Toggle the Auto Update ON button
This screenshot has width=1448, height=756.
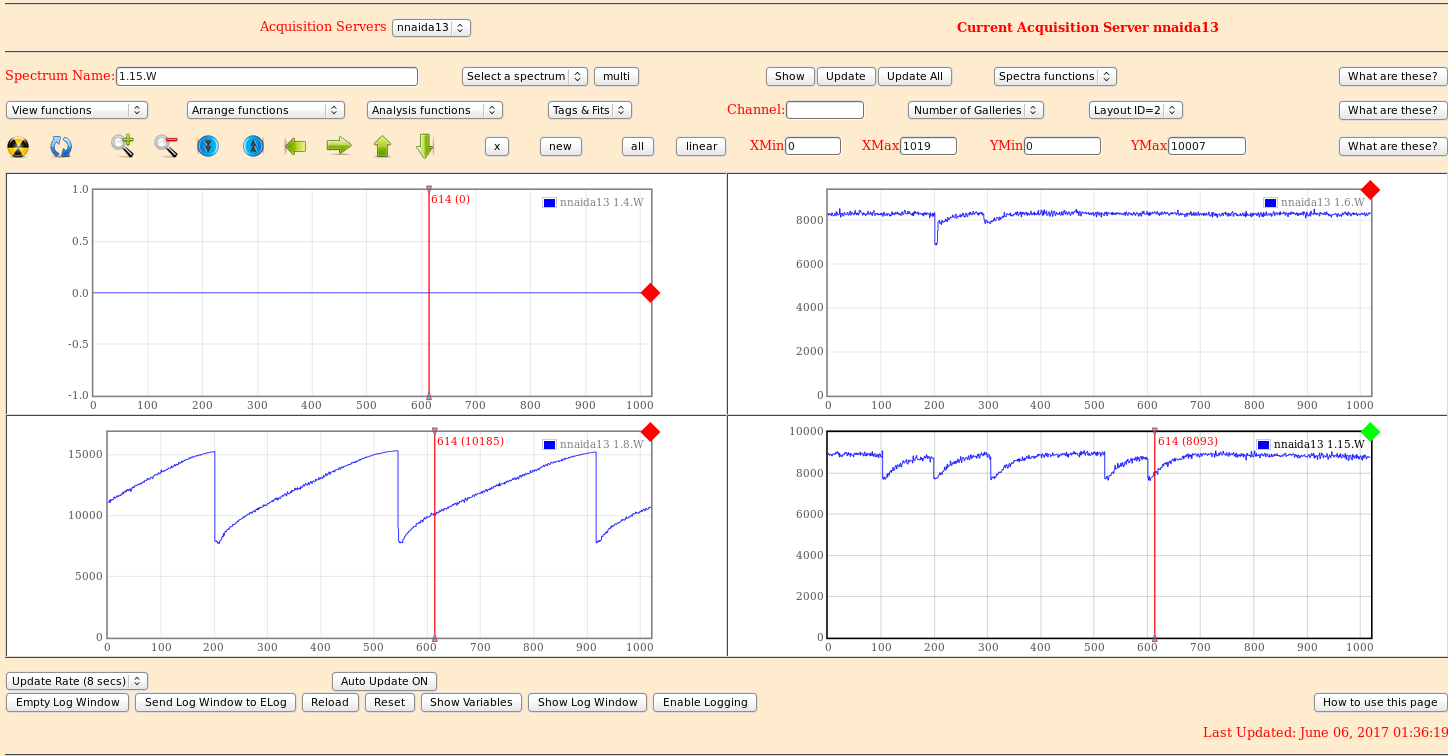[x=384, y=681]
